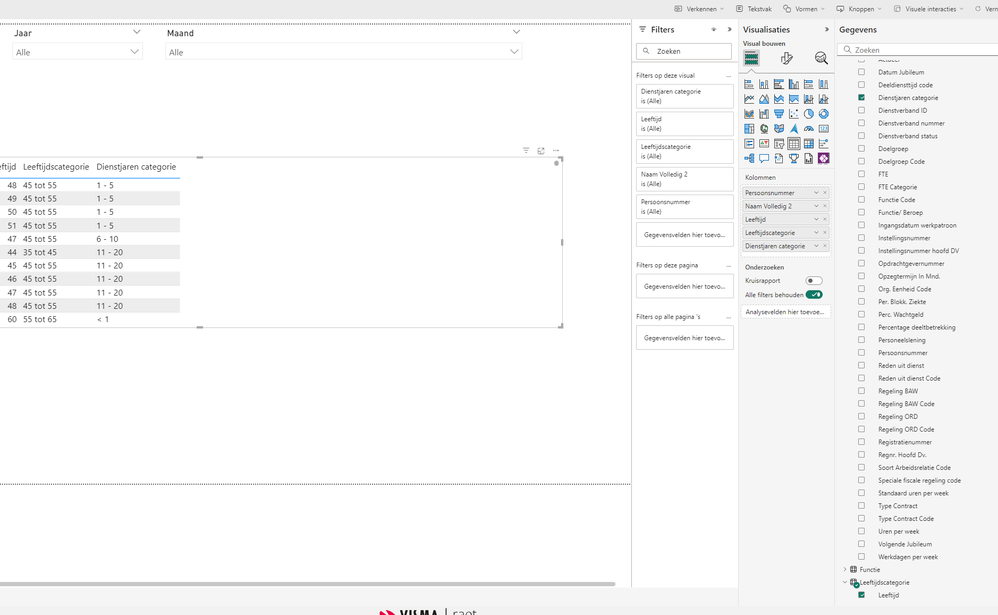Choose the funnel chart visual
This screenshot has width=998, height=615.
tap(778, 114)
